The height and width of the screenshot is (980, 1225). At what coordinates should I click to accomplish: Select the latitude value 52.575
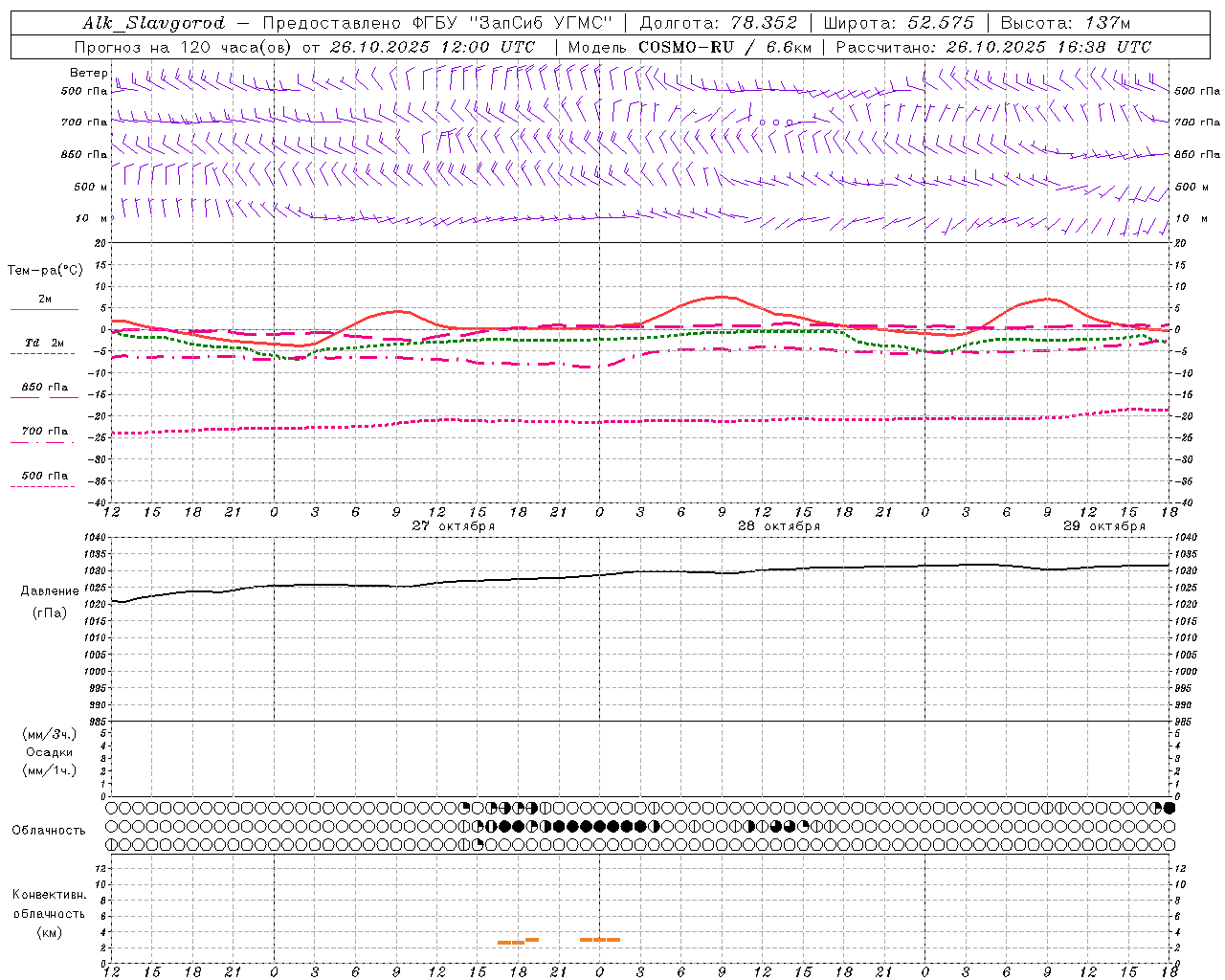(941, 23)
